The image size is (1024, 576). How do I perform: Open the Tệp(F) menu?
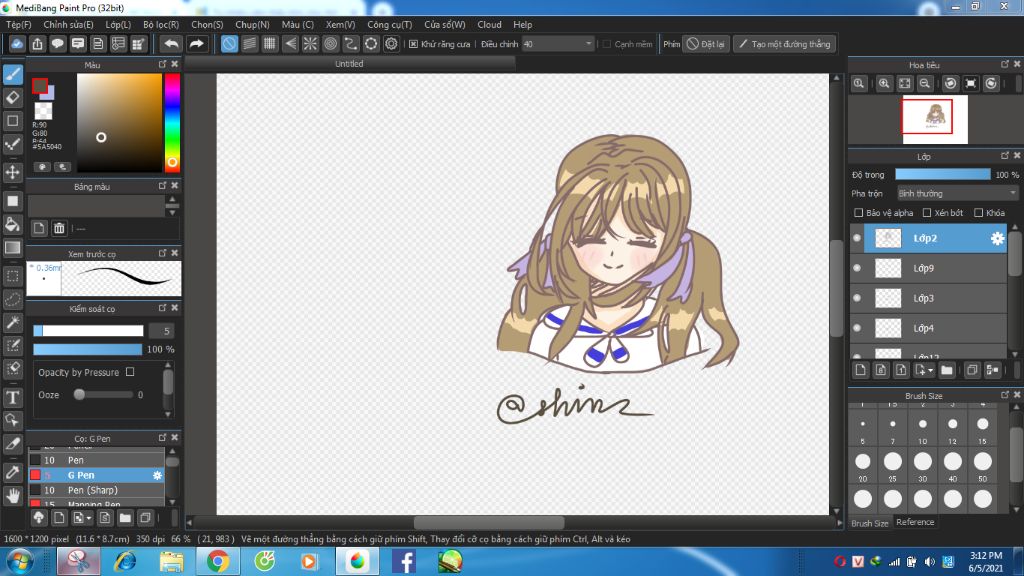[18, 24]
